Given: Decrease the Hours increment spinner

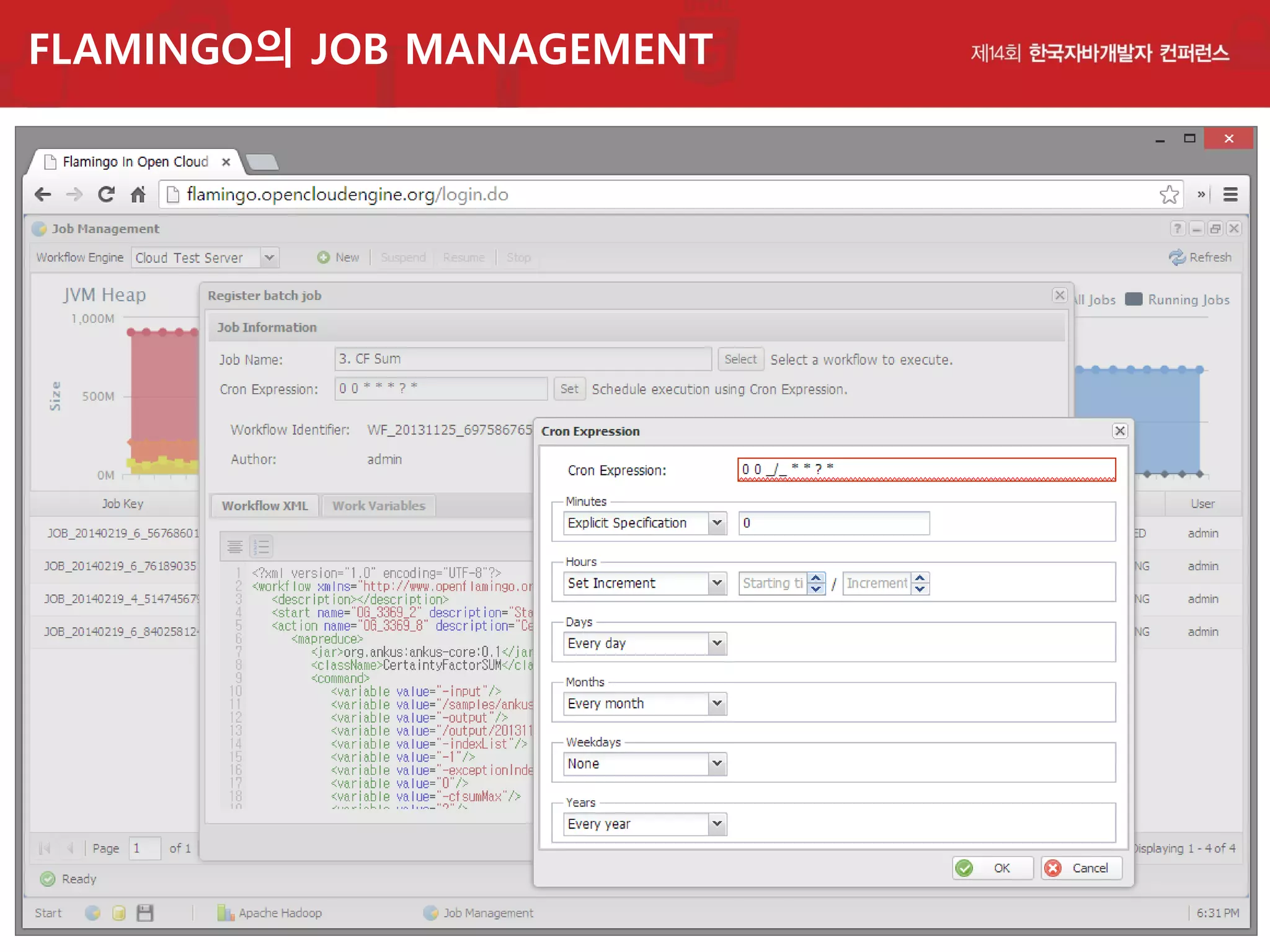Looking at the screenshot, I should coord(920,589).
